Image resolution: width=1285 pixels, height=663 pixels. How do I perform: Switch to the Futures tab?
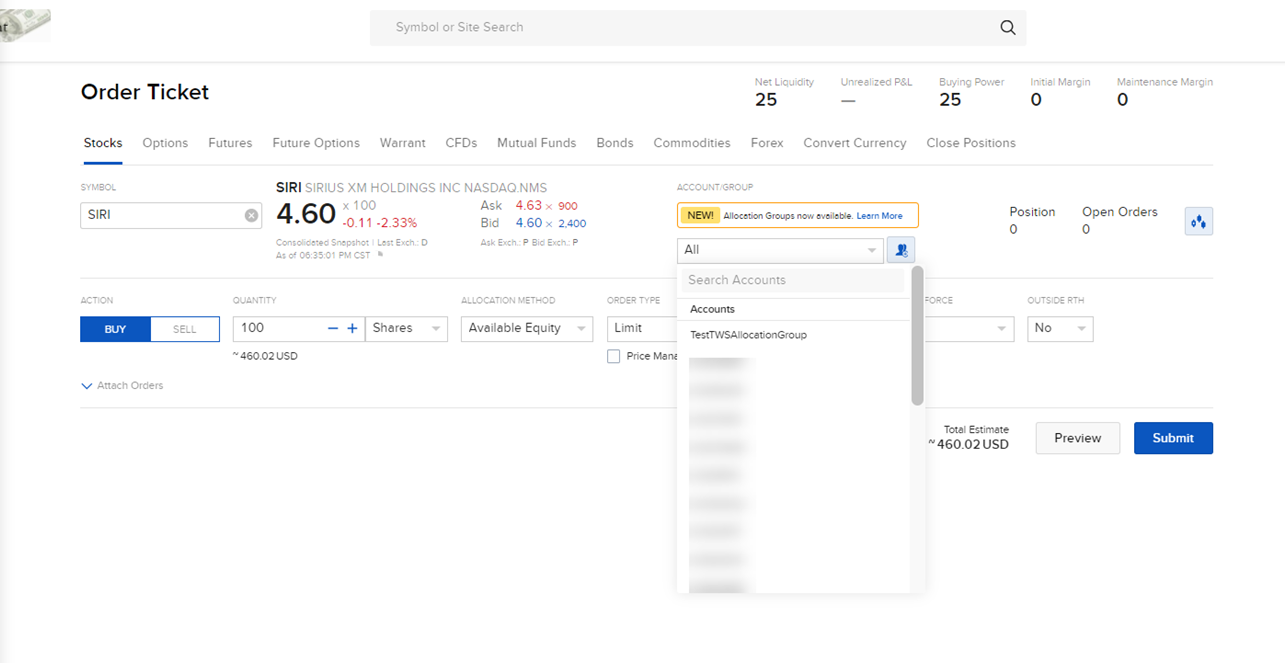pos(230,143)
